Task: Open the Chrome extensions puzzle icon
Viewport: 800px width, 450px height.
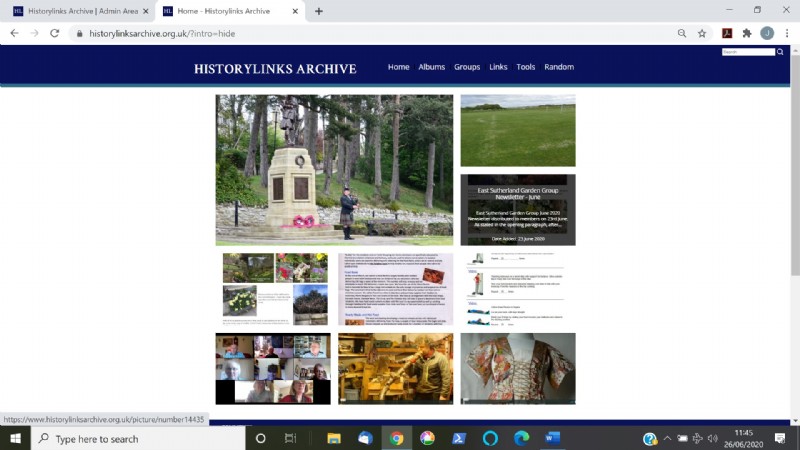Action: pyautogui.click(x=746, y=33)
